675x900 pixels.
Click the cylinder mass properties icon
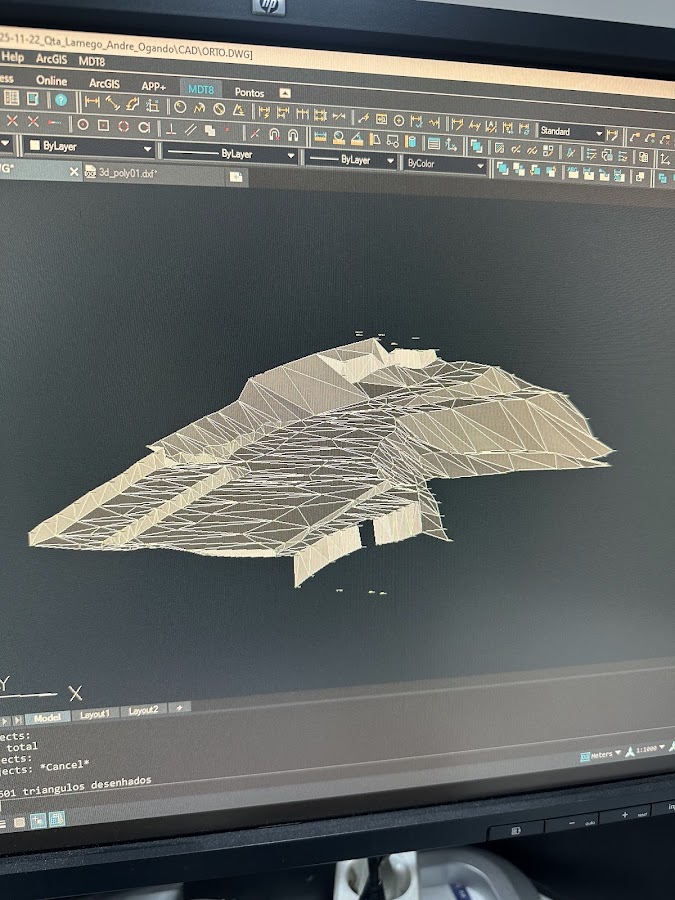pos(410,141)
